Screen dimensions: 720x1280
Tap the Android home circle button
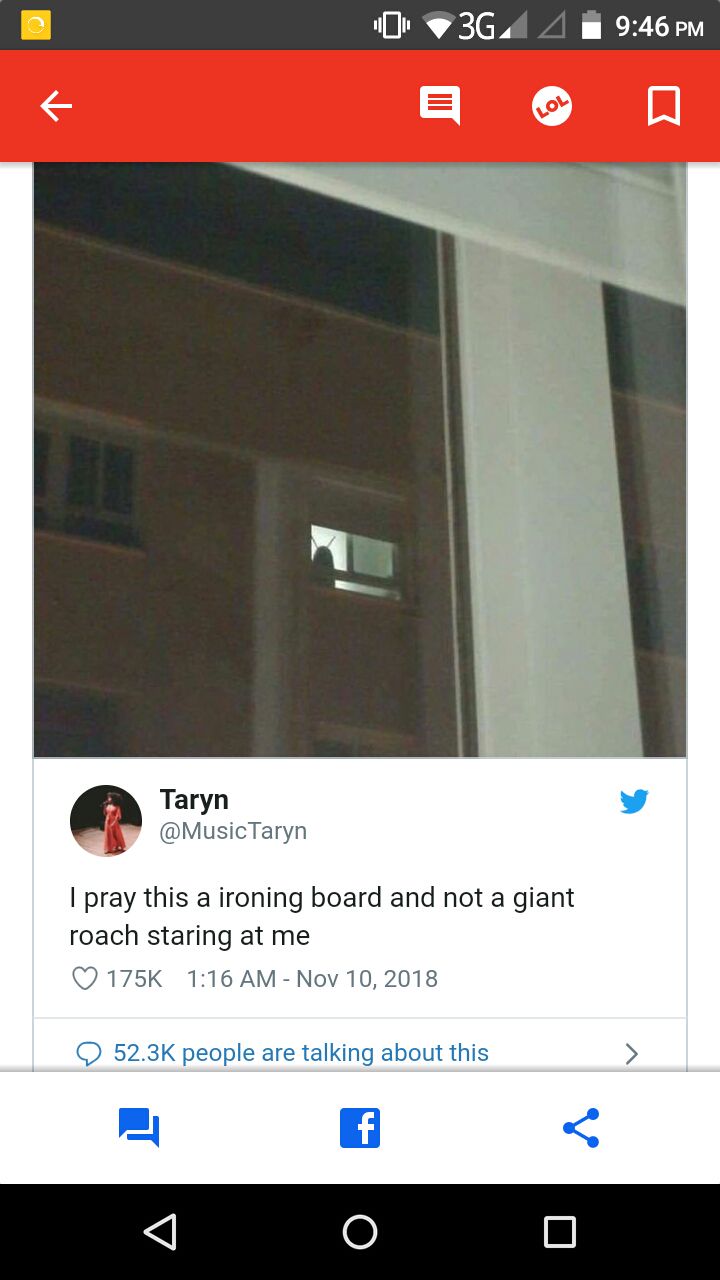coord(360,1232)
